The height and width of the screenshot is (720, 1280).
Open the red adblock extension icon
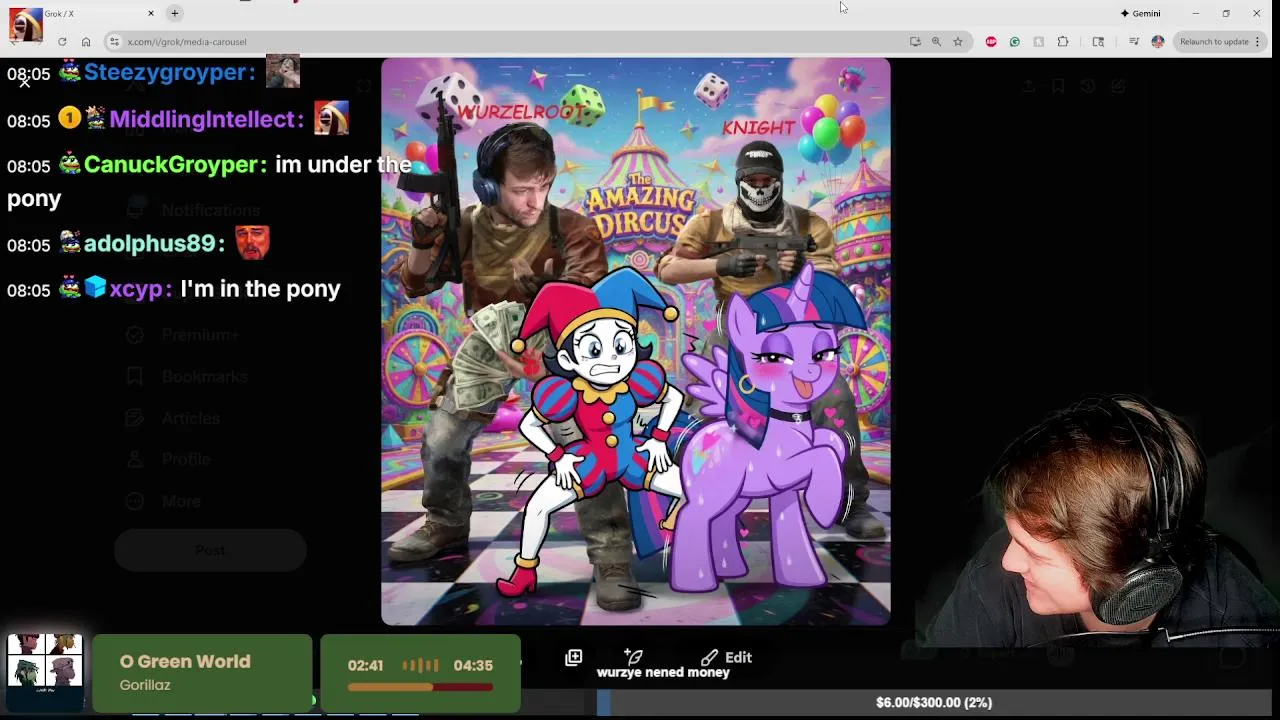tap(991, 41)
